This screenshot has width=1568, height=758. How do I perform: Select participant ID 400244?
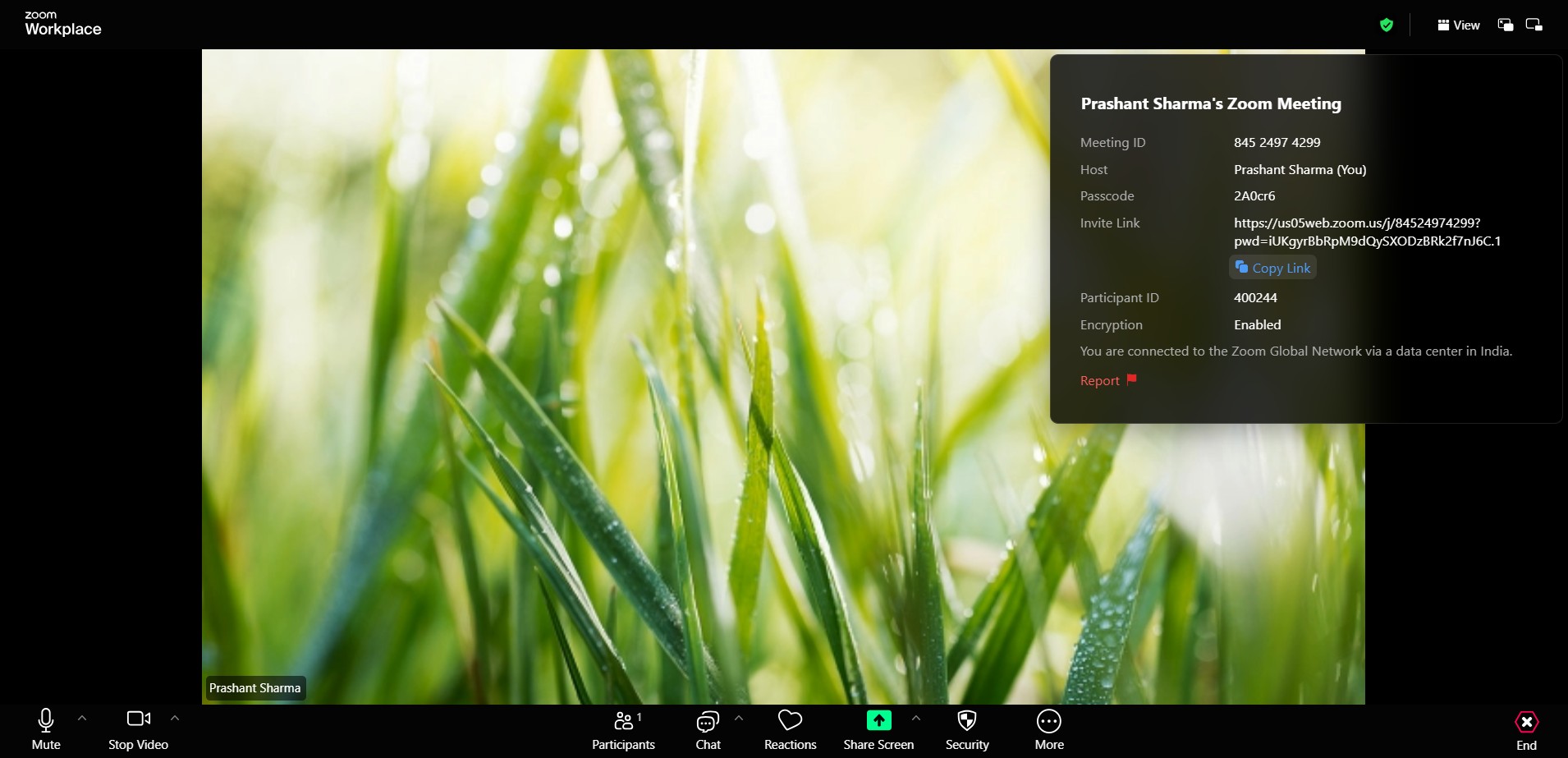[1255, 298]
